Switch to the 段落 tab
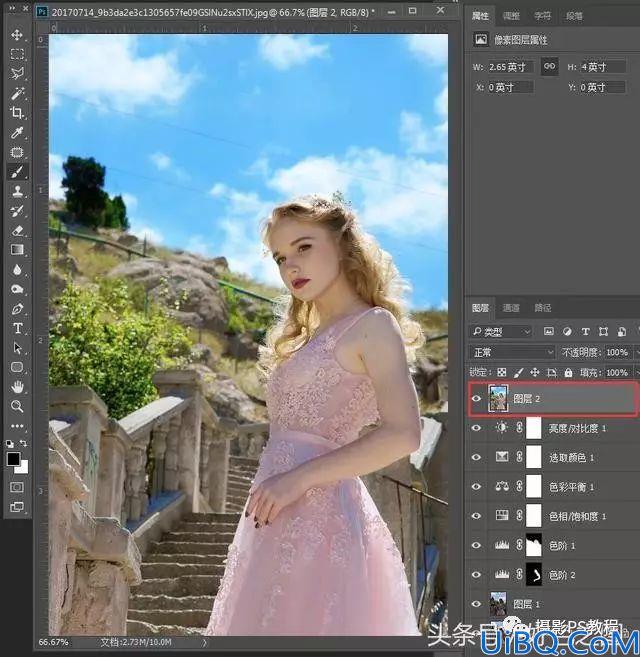640x657 pixels. tap(574, 16)
